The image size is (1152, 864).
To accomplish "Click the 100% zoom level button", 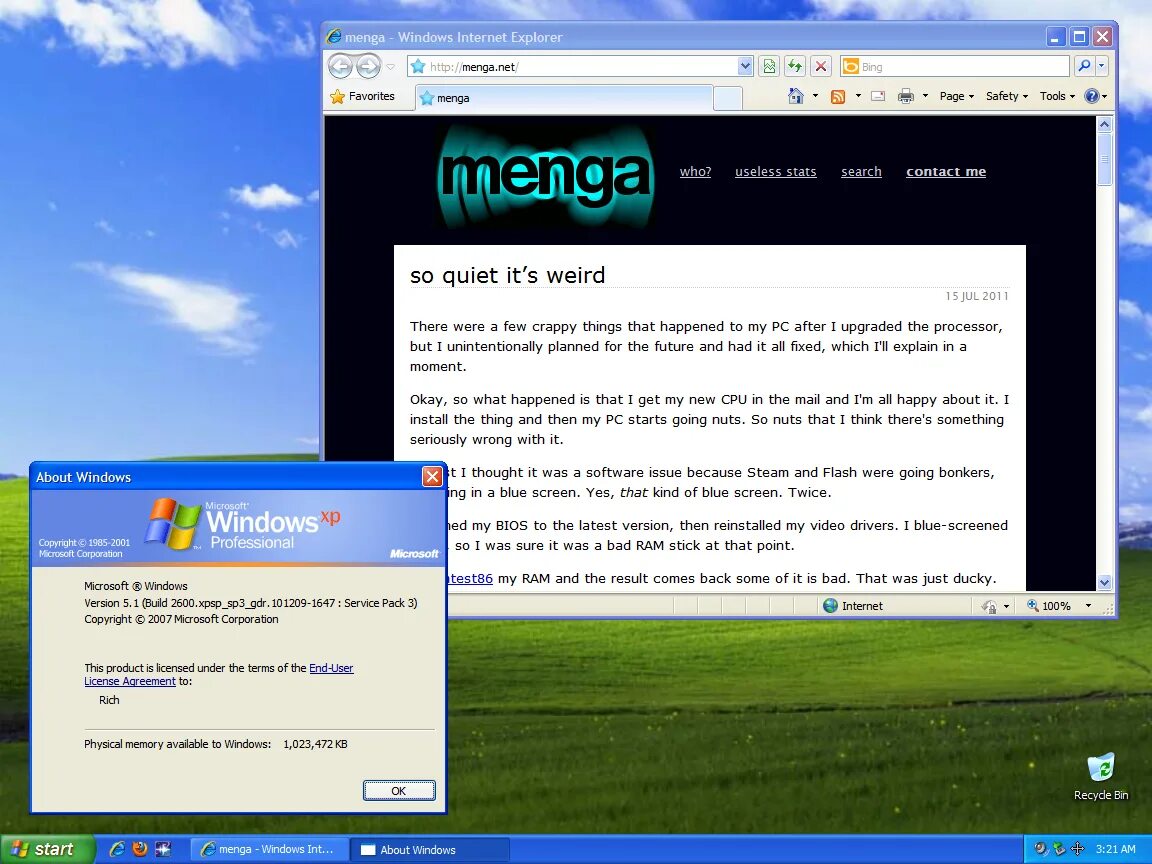I will 1049,606.
